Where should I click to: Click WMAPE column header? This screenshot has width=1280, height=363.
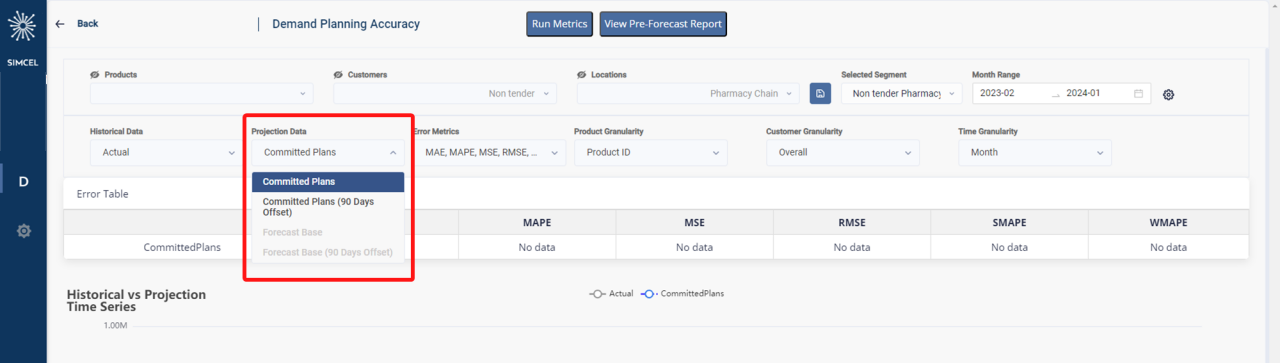click(x=1168, y=222)
